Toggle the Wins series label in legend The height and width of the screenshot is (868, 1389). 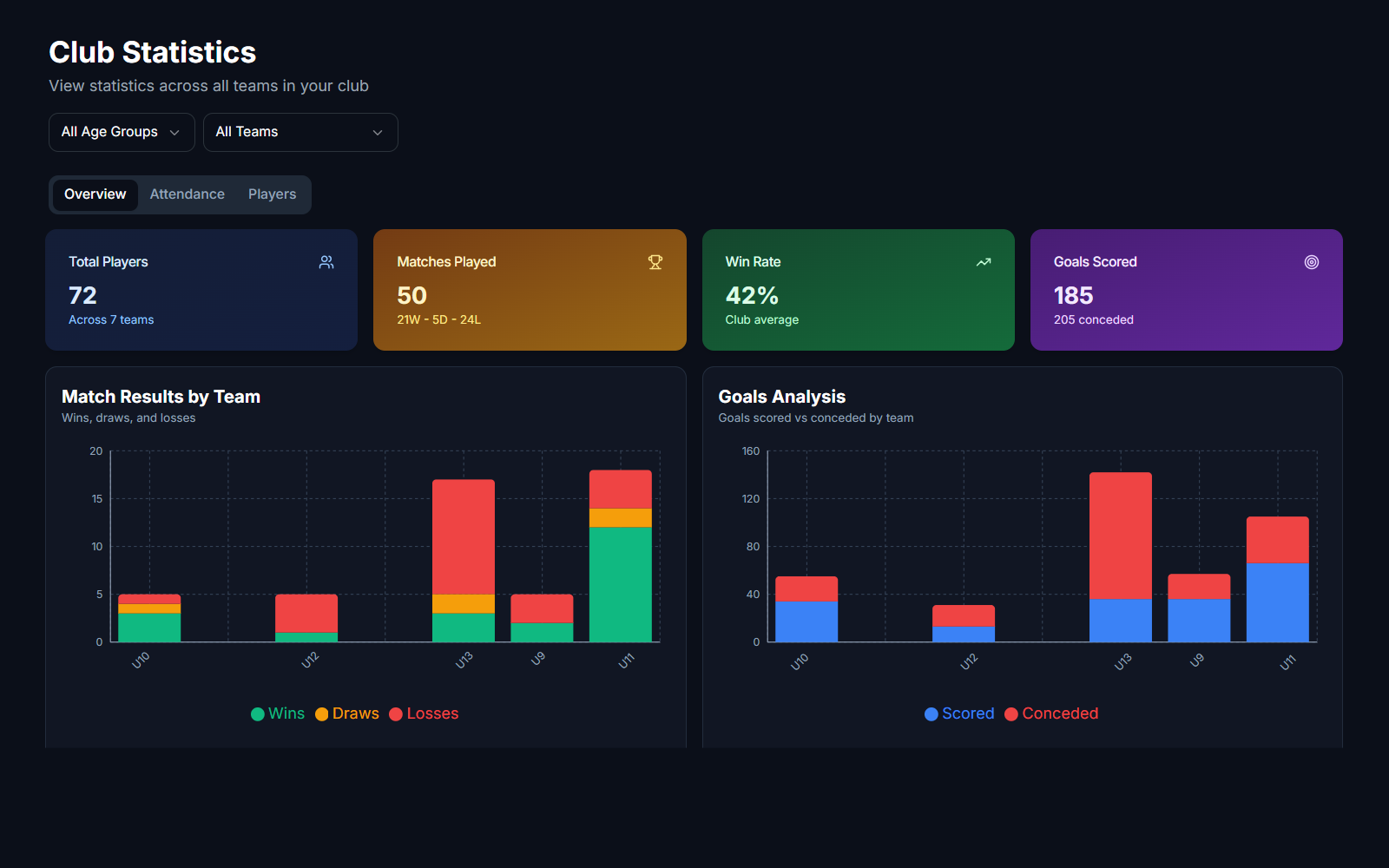286,713
